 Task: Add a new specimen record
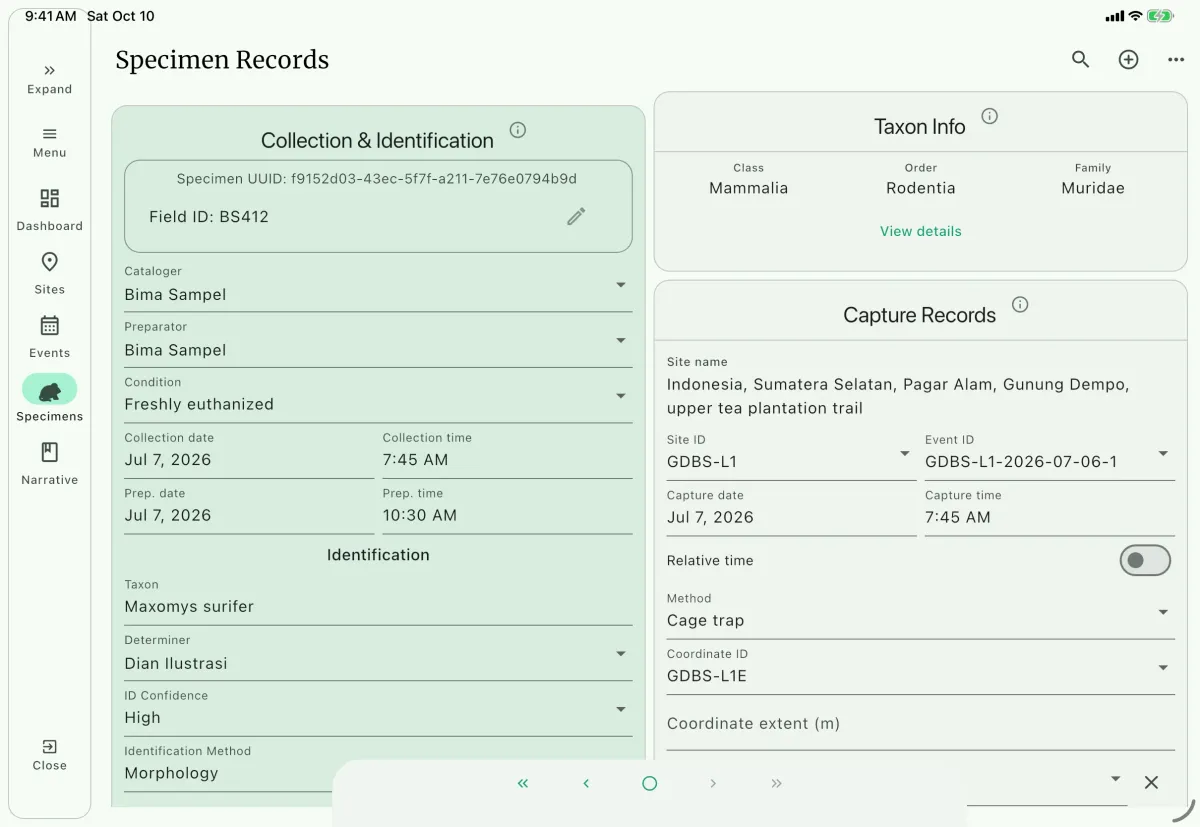1128,60
